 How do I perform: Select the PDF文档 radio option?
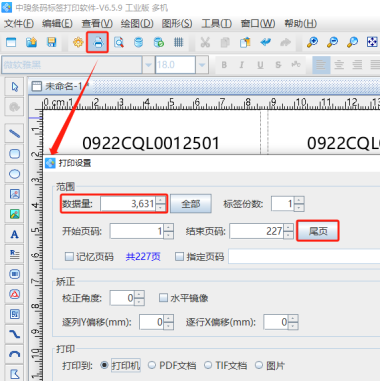click(x=152, y=365)
